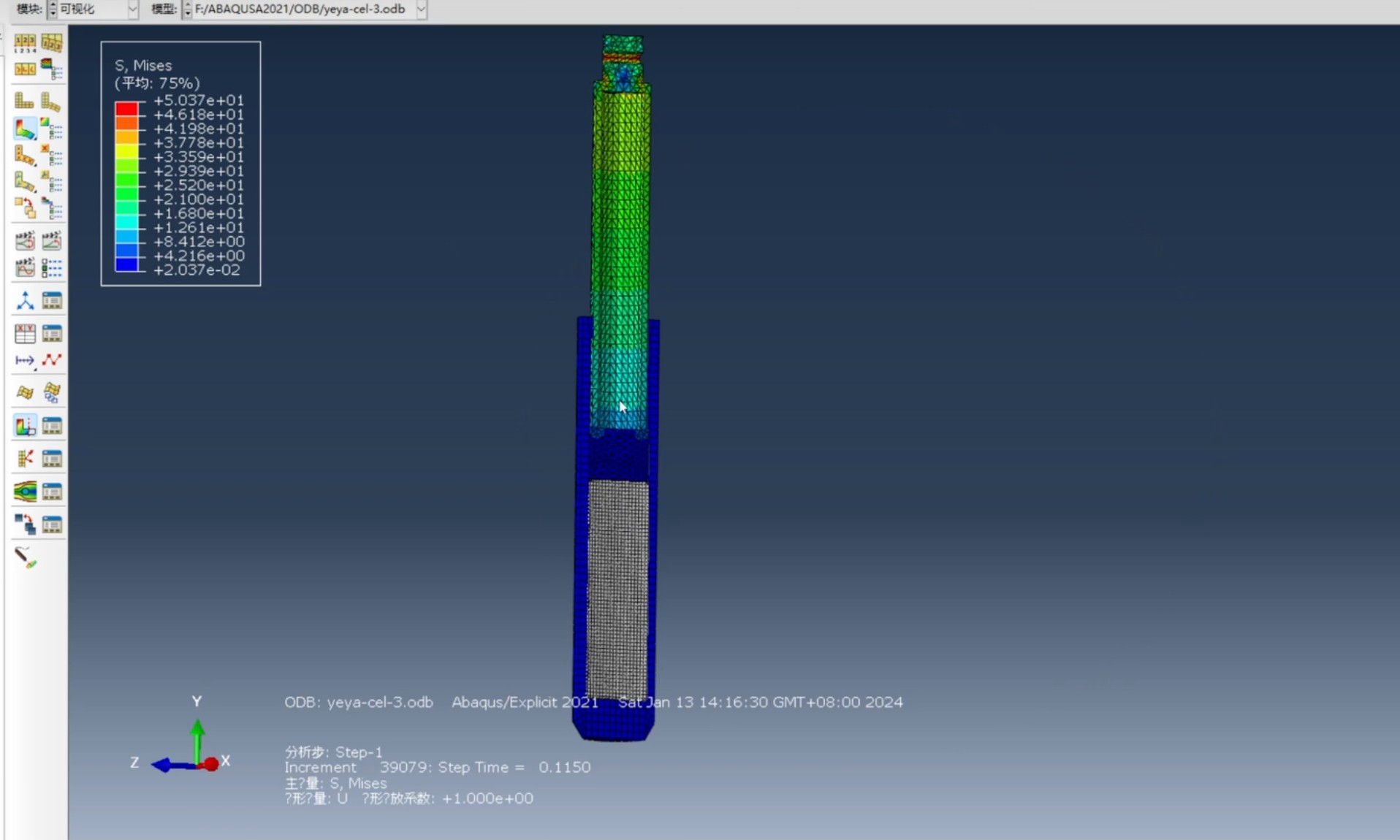The width and height of the screenshot is (1400, 840).
Task: Click tilted 123 panels options icon
Action: (52, 43)
